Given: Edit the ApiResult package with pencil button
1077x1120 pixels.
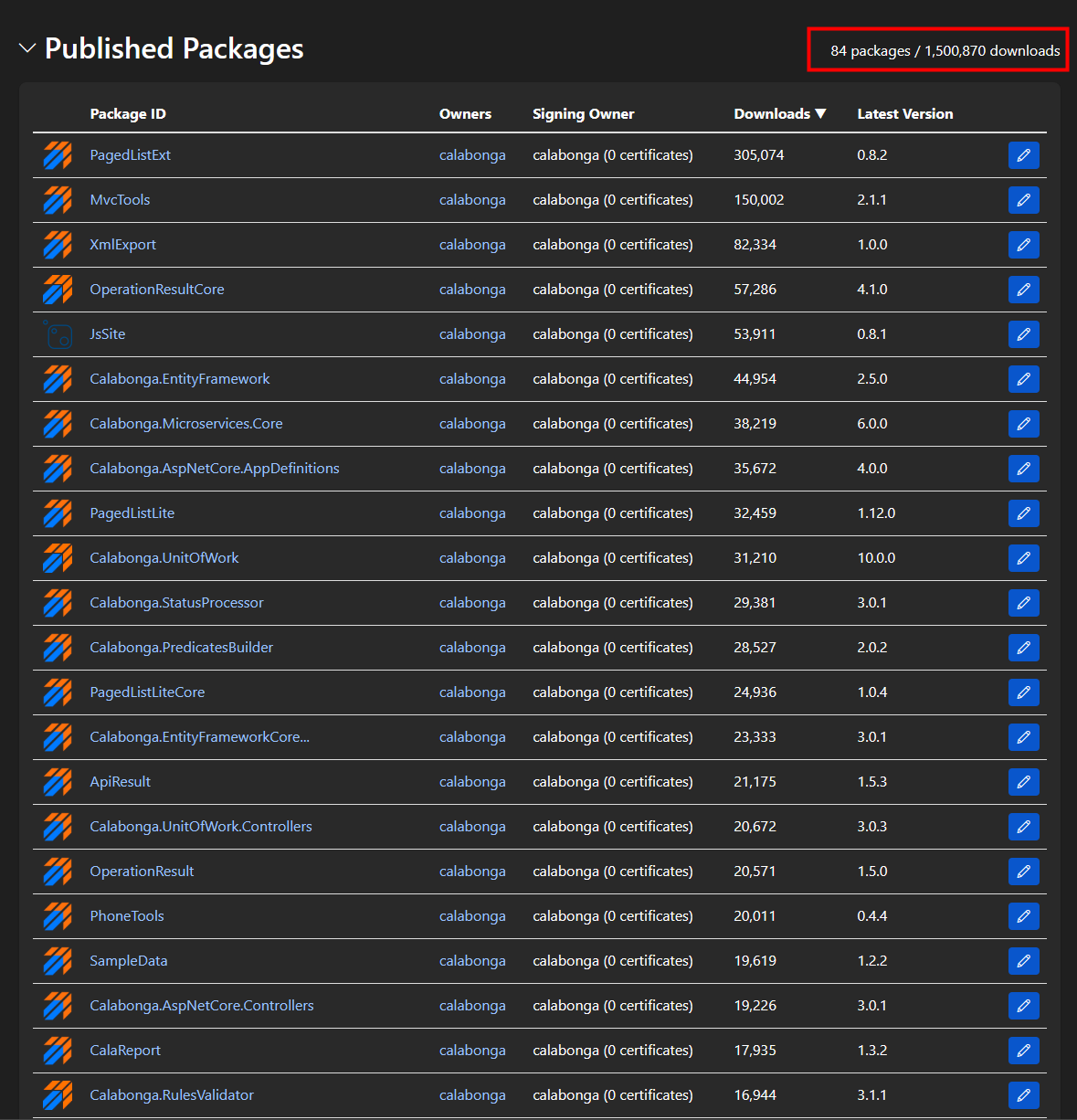Looking at the screenshot, I should point(1023,782).
